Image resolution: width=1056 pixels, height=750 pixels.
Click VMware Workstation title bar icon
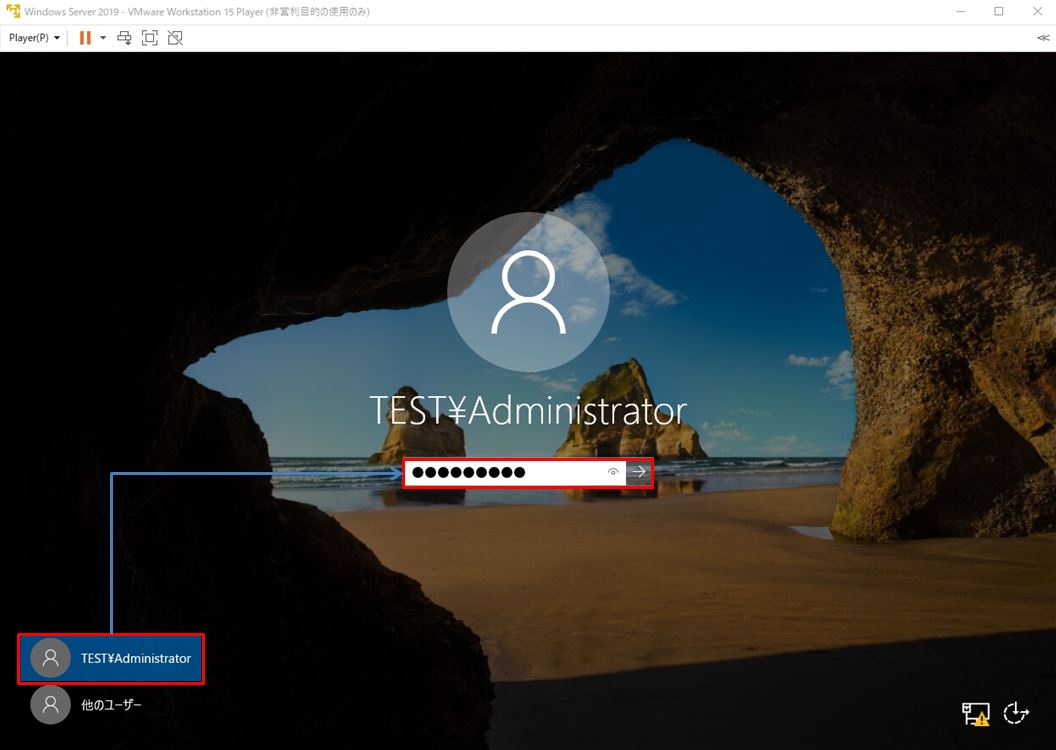click(x=13, y=11)
